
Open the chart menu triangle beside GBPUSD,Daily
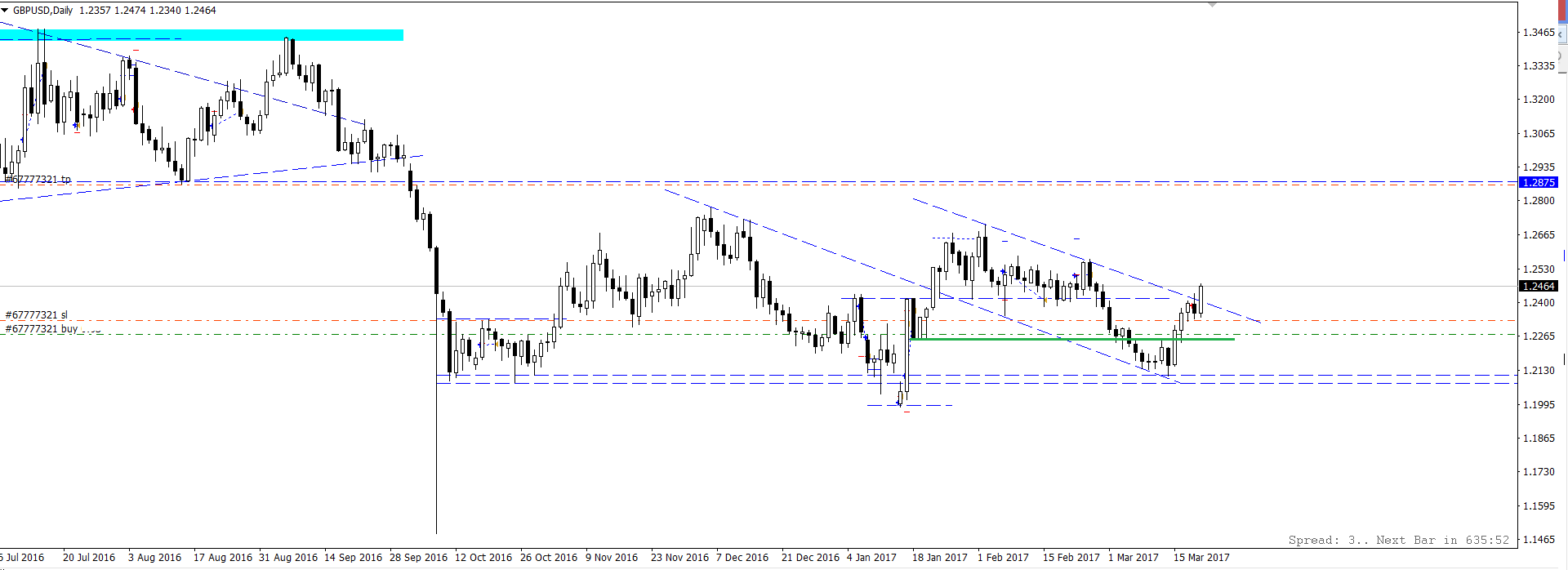tap(5, 11)
